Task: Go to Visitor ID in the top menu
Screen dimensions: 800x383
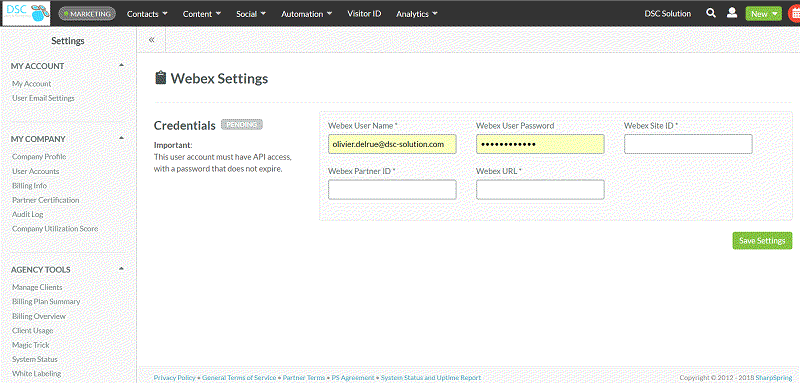Action: [x=364, y=14]
